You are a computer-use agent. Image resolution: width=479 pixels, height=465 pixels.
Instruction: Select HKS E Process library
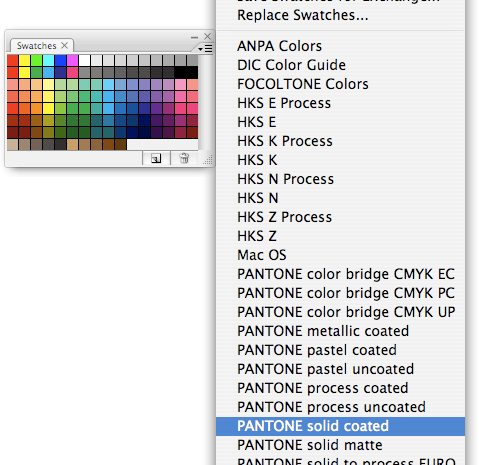284,103
